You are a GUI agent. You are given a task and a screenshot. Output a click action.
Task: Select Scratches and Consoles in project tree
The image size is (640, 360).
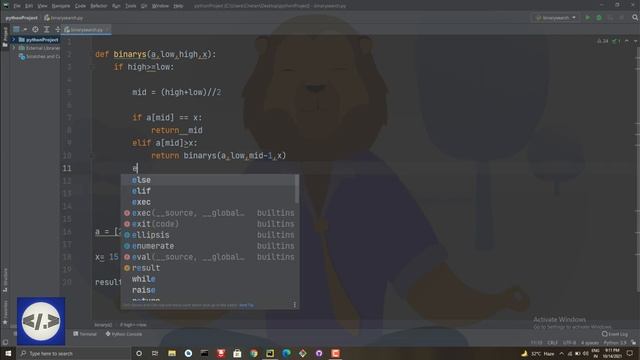40,56
